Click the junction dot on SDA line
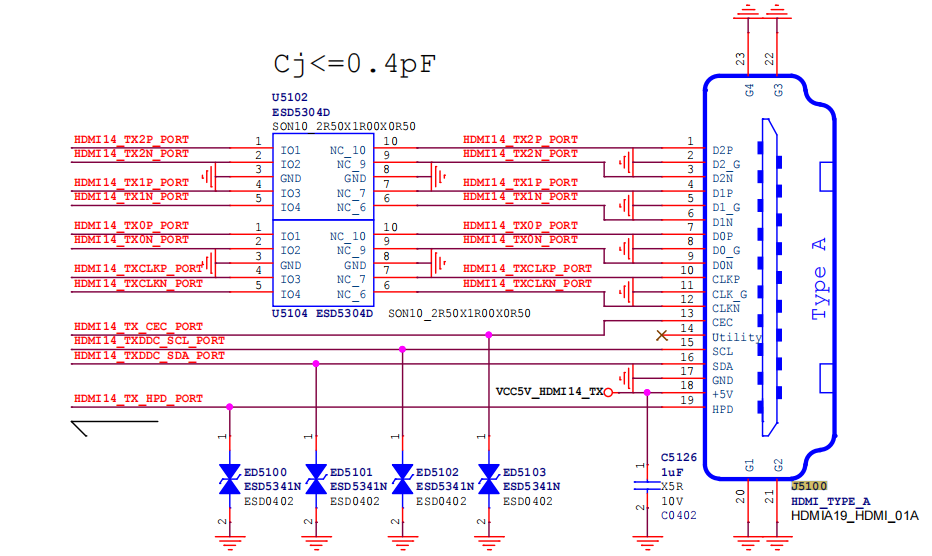Viewport: 932px width, 556px height. (316, 363)
